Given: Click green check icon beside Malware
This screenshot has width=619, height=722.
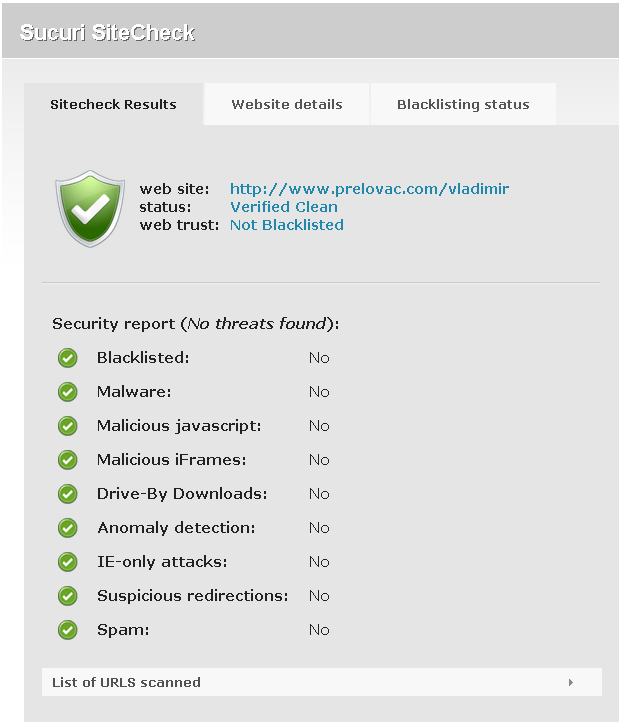Looking at the screenshot, I should (68, 392).
